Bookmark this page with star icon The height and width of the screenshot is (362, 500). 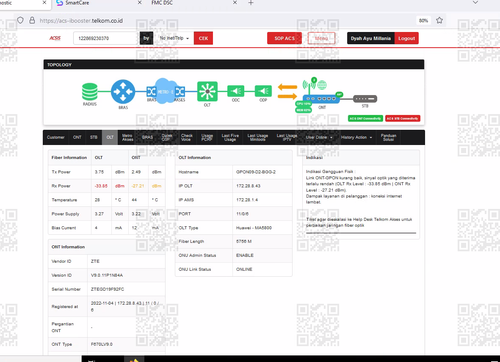(439, 20)
